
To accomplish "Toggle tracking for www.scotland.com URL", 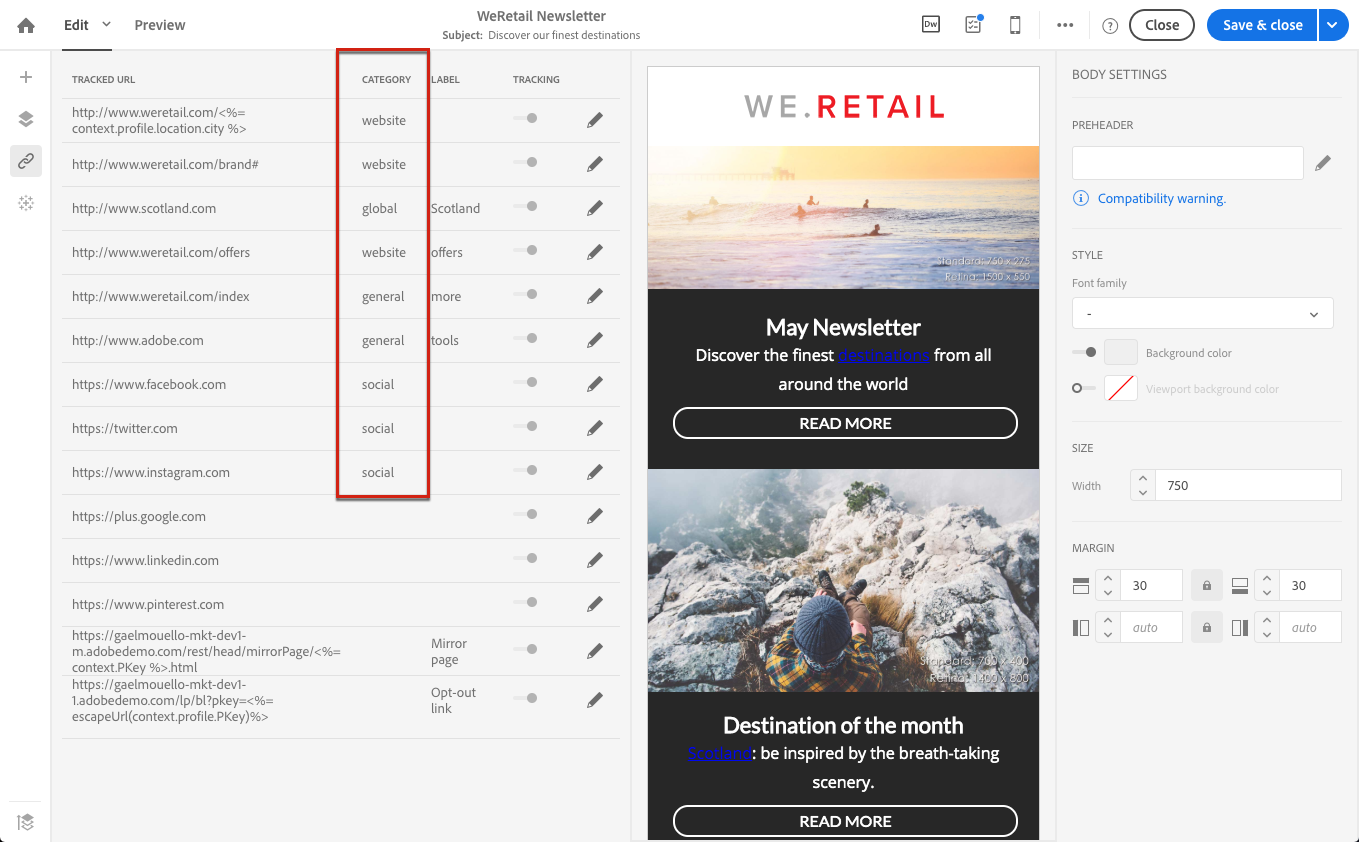I will pyautogui.click(x=525, y=206).
